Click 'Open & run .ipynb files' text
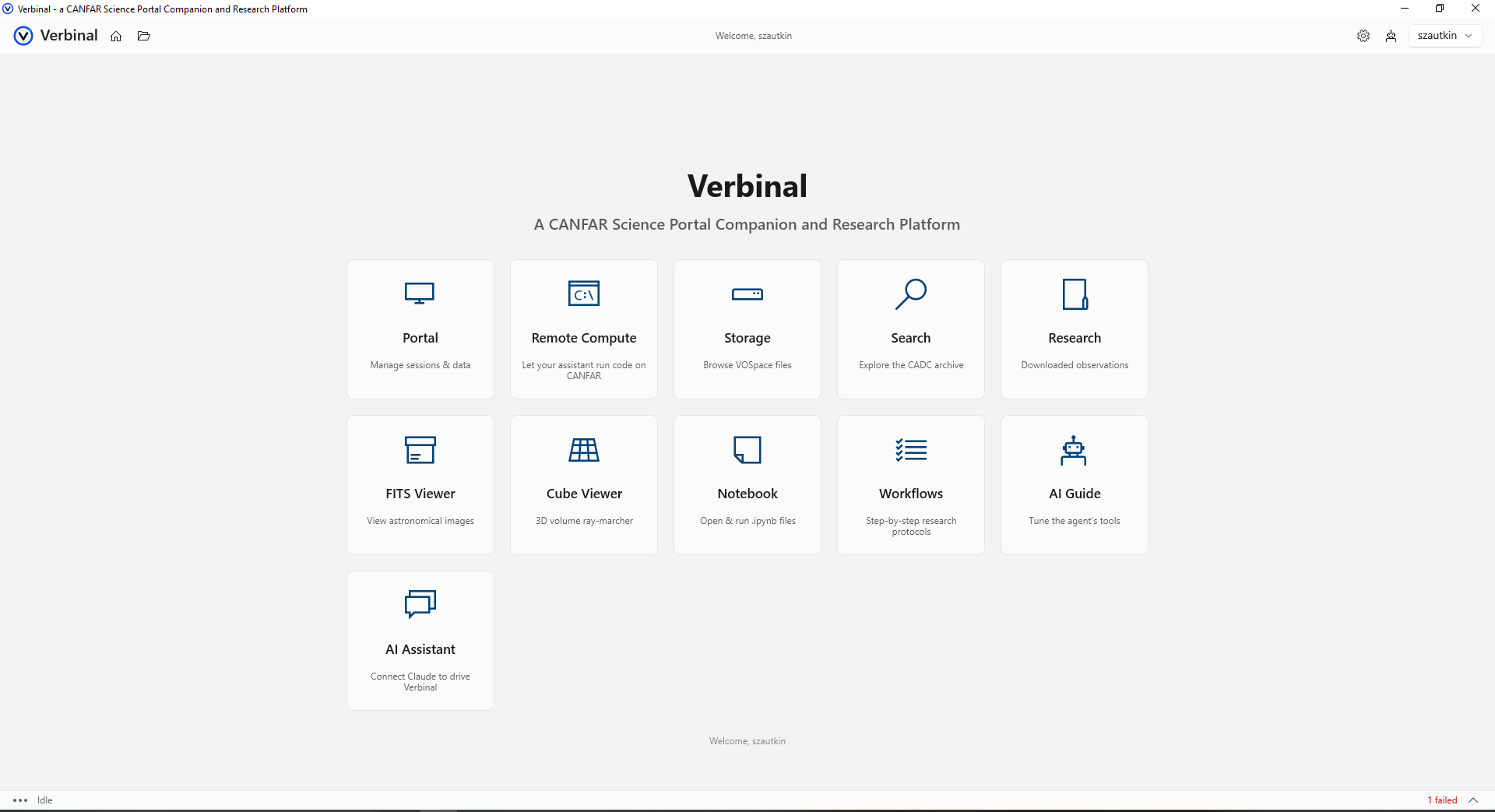The height and width of the screenshot is (812, 1495). pyautogui.click(x=747, y=521)
